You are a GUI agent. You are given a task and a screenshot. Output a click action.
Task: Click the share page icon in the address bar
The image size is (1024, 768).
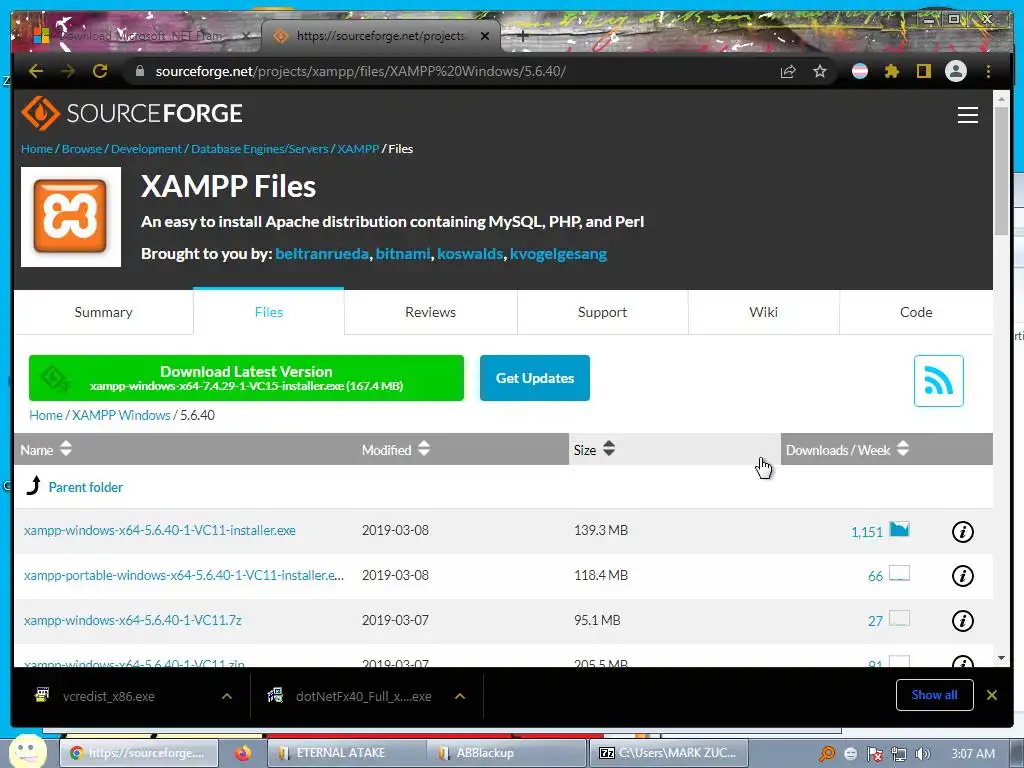click(x=788, y=71)
